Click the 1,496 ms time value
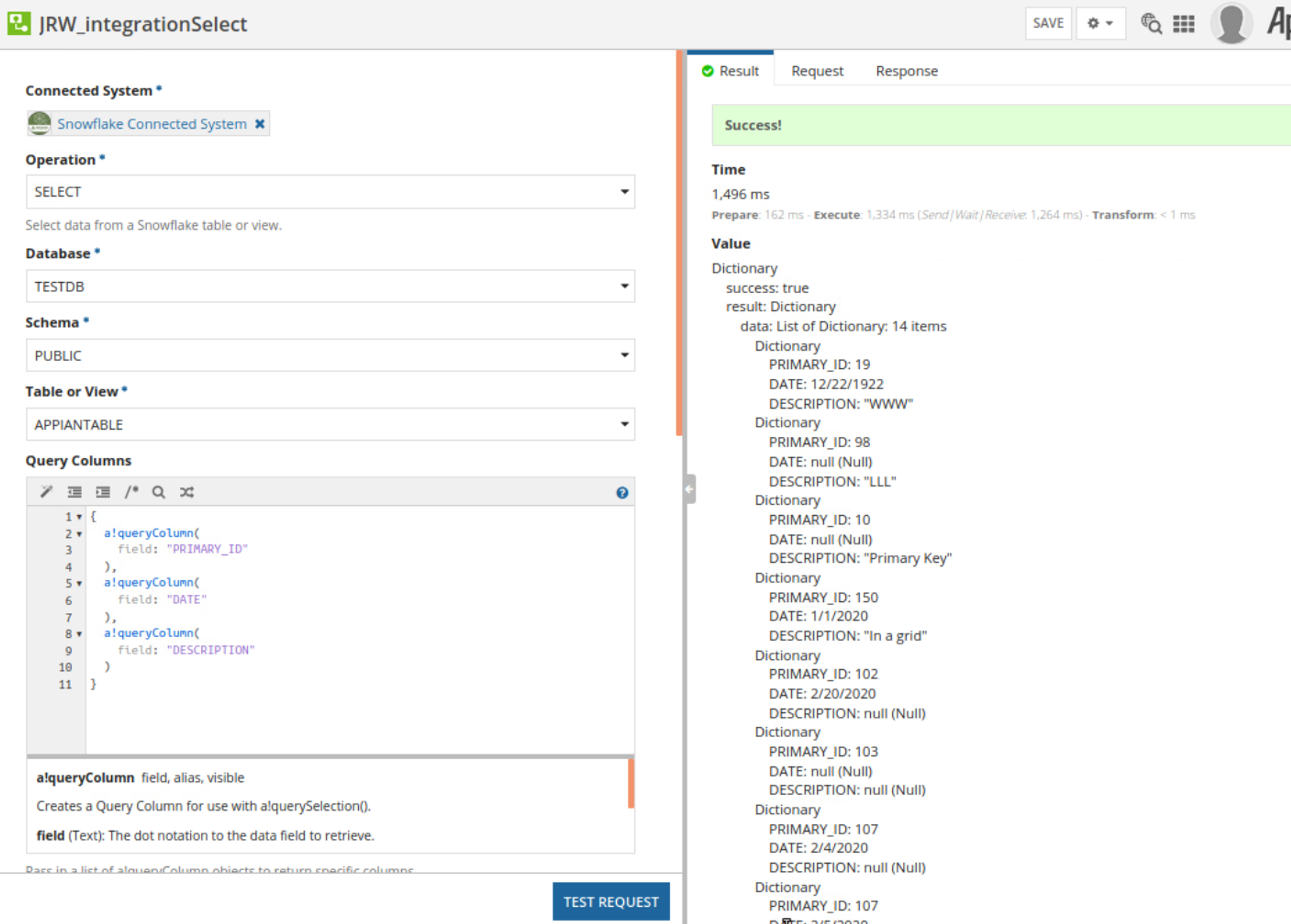The height and width of the screenshot is (924, 1291). 741,195
